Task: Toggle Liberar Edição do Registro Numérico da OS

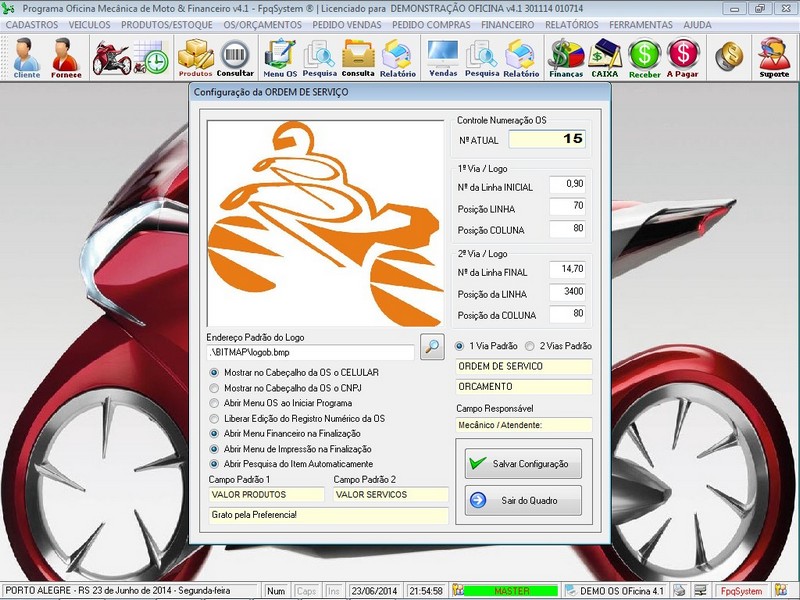Action: [x=214, y=418]
